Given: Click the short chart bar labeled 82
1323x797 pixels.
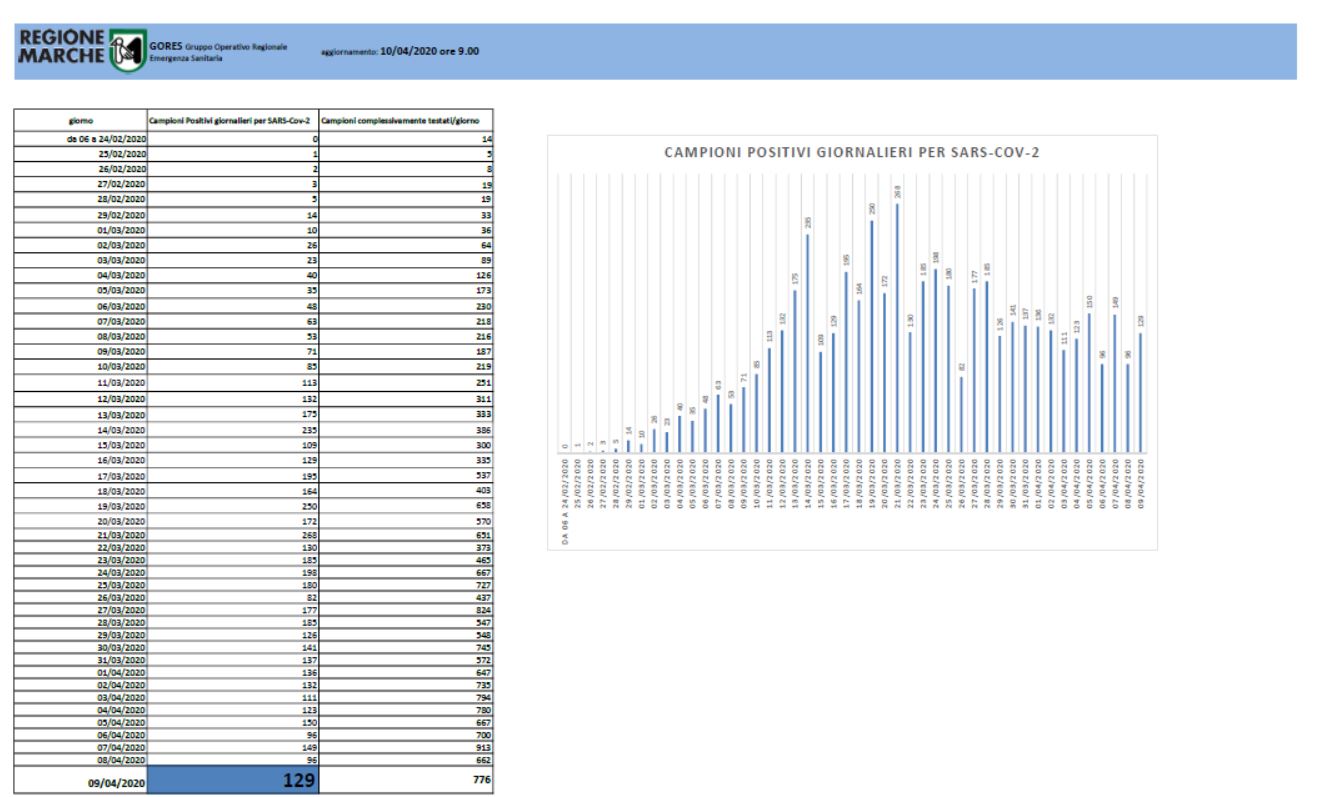Looking at the screenshot, I should (961, 414).
